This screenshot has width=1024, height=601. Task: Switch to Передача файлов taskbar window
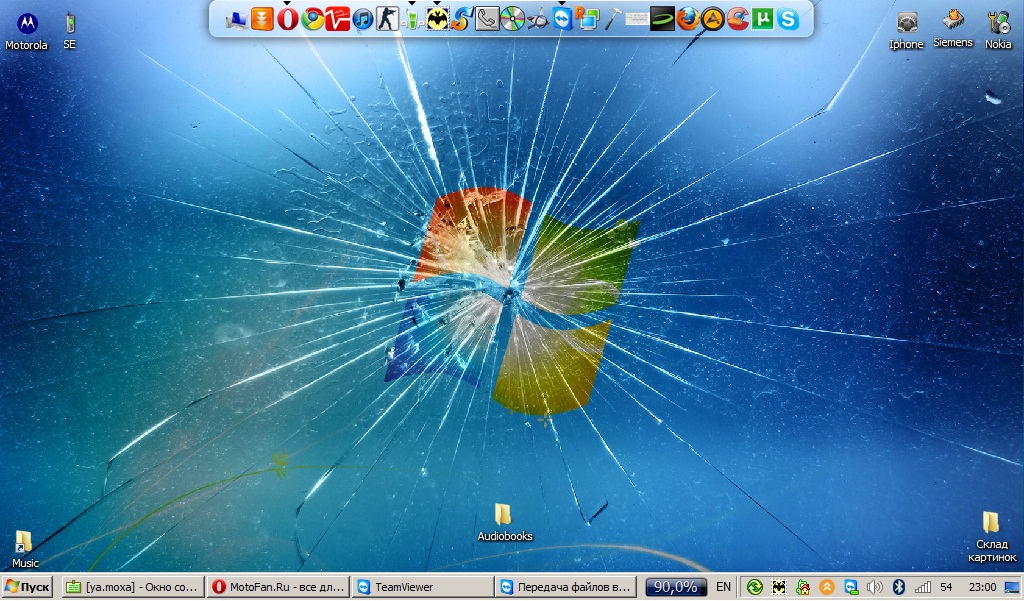click(568, 587)
